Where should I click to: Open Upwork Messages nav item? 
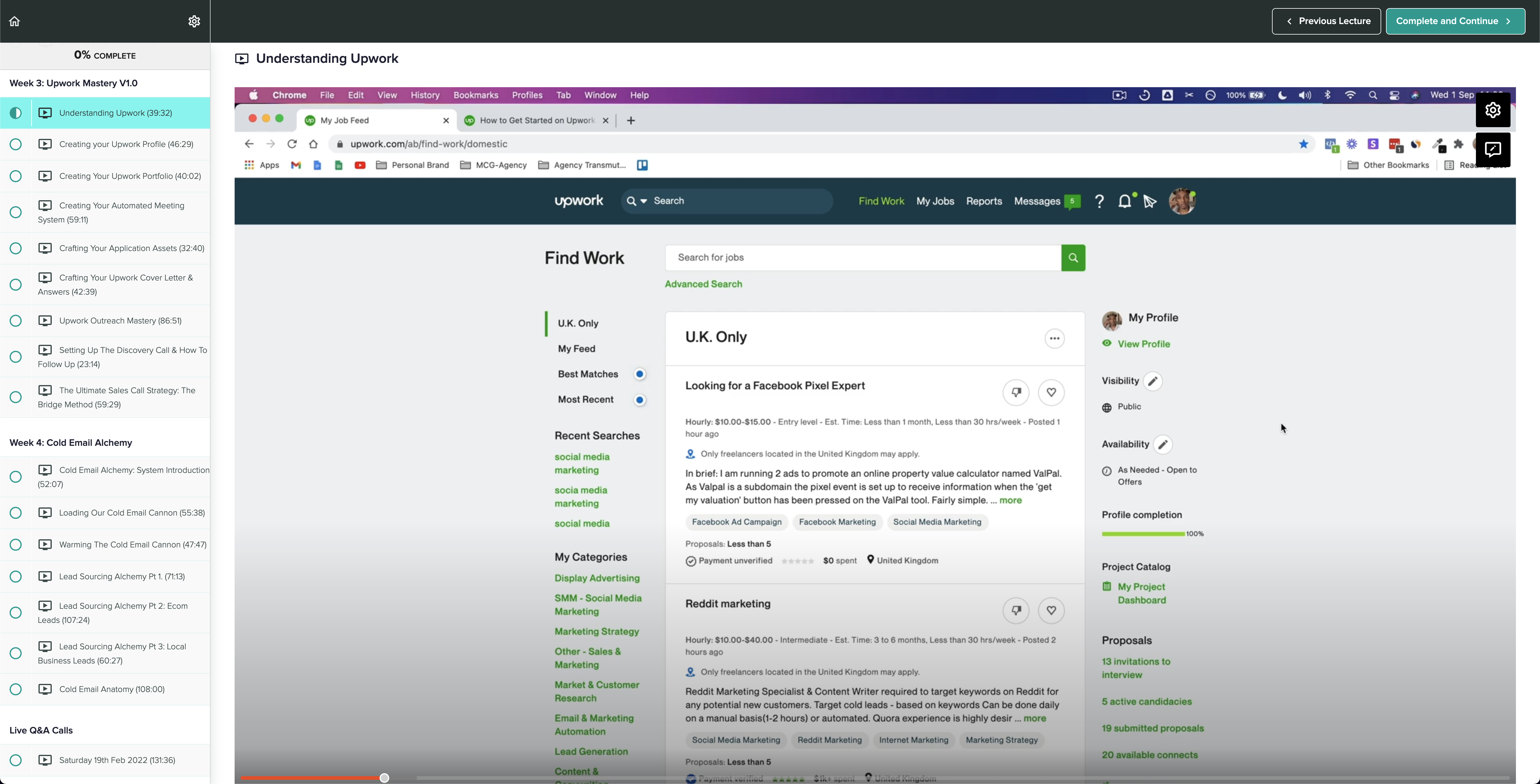1037,201
